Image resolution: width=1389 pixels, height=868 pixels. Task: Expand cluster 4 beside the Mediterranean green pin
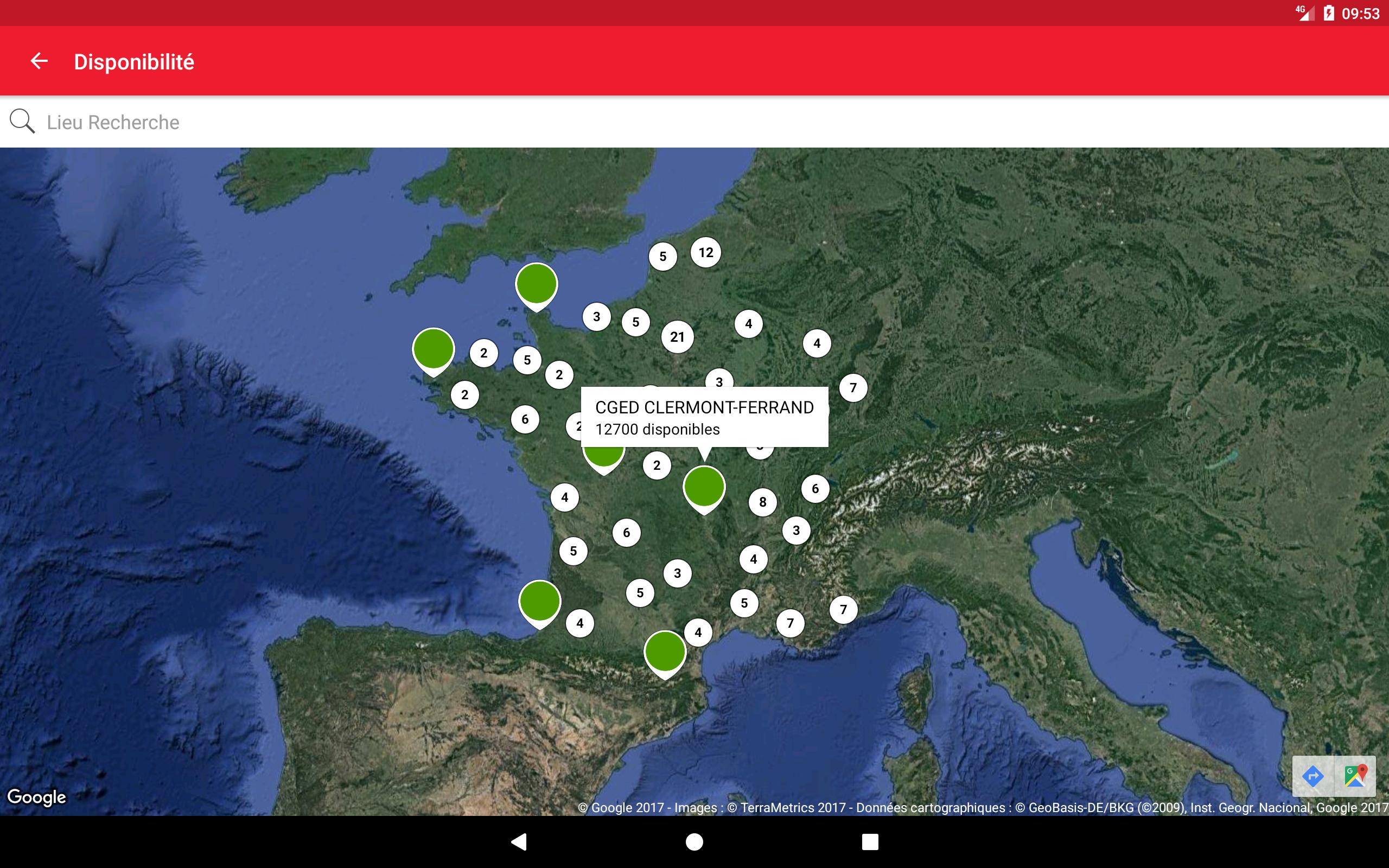pyautogui.click(x=698, y=632)
